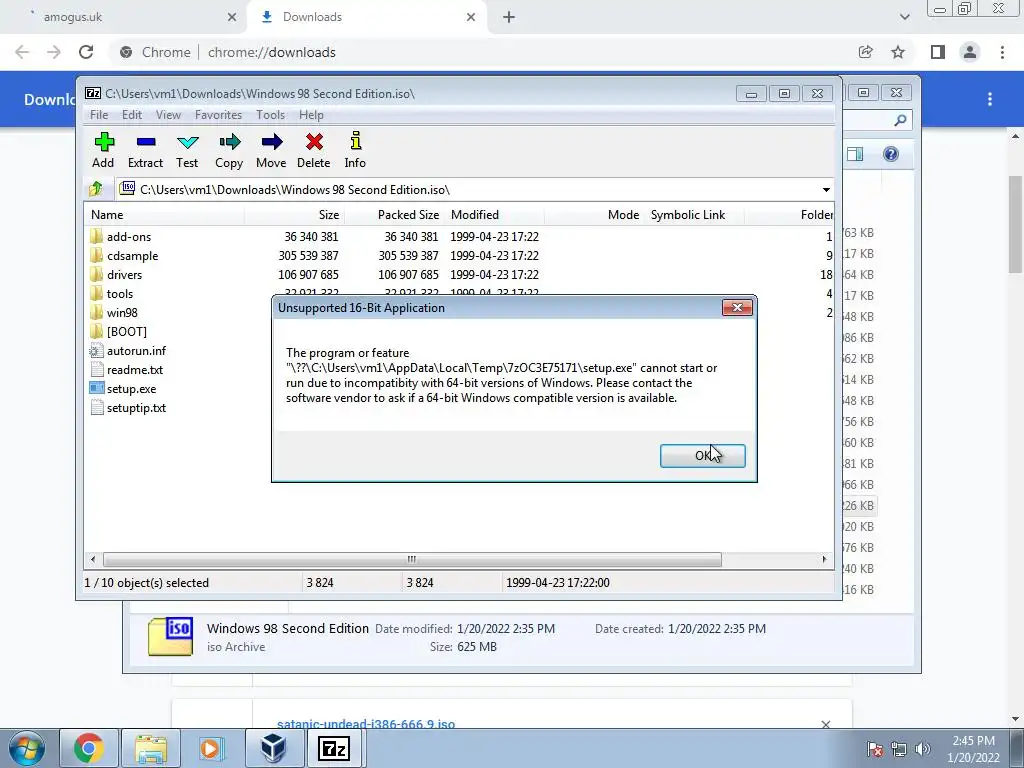Open the Edit menu
Image resolution: width=1024 pixels, height=768 pixels.
(x=131, y=115)
